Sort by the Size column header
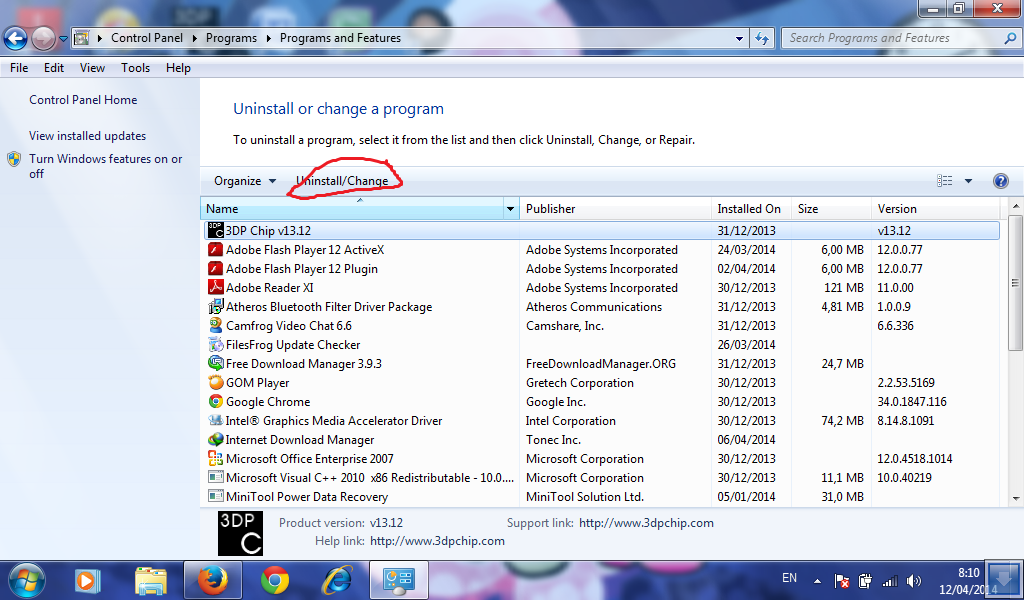Screen dimensions: 1024x600 tap(831, 209)
